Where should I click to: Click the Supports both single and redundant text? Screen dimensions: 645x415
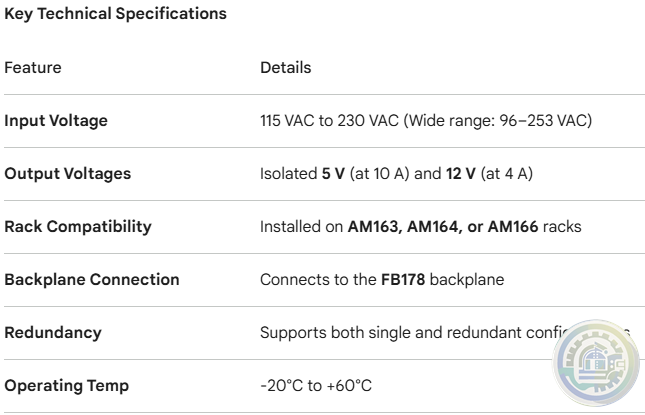(x=400, y=332)
